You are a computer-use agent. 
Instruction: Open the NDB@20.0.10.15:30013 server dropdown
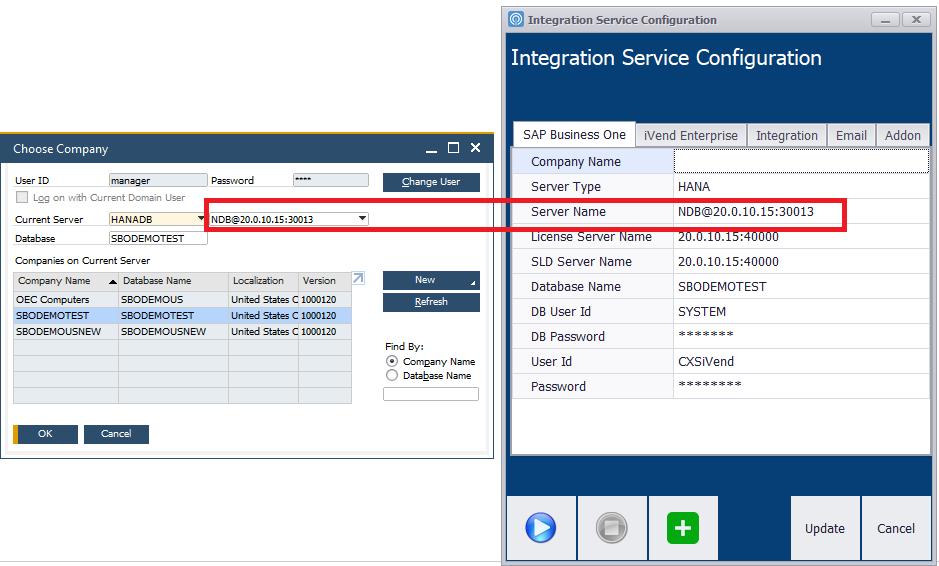point(362,219)
